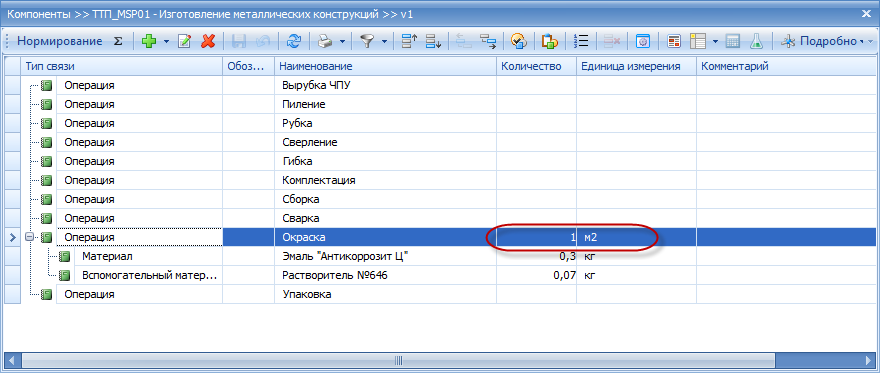Viewport: 880px width, 373px height.
Task: Open the Подробно dropdown arrow
Action: 862,42
